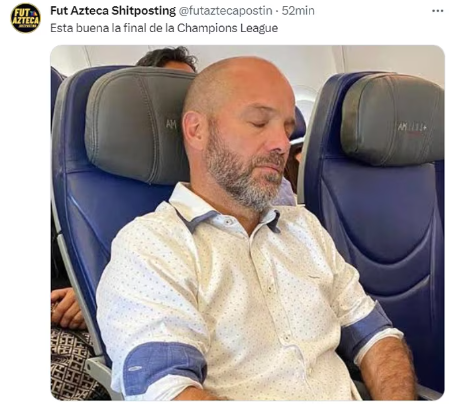
Task: Click the words Champions League in tweet
Action: tap(227, 28)
